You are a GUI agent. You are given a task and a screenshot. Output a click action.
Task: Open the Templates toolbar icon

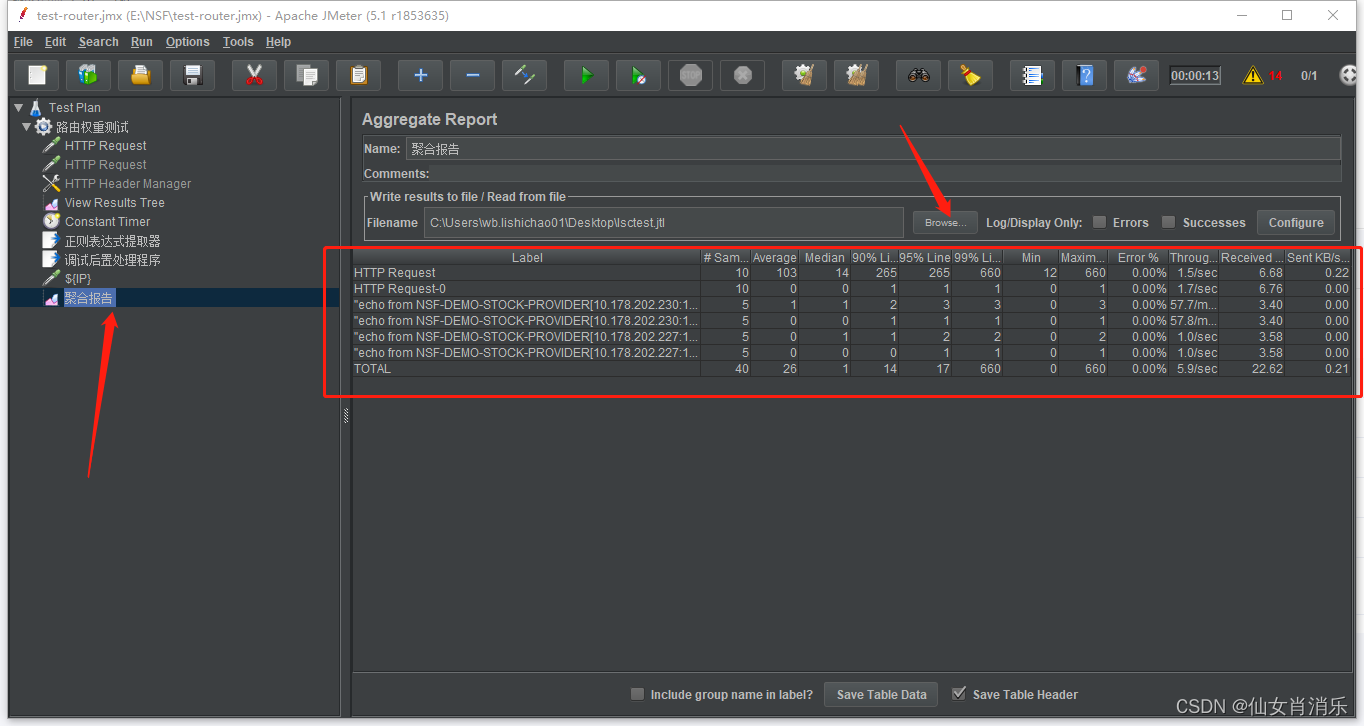click(89, 75)
